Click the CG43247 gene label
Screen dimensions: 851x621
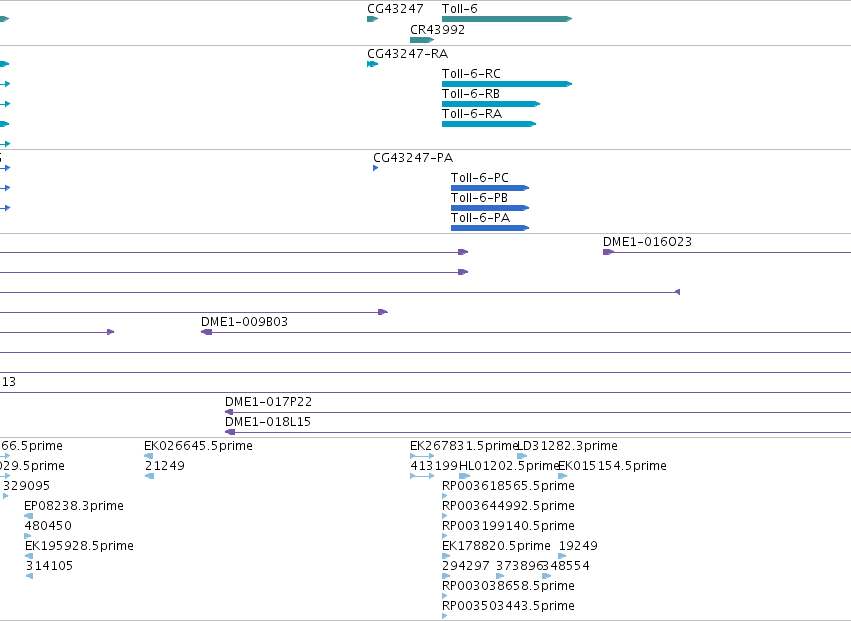point(395,9)
